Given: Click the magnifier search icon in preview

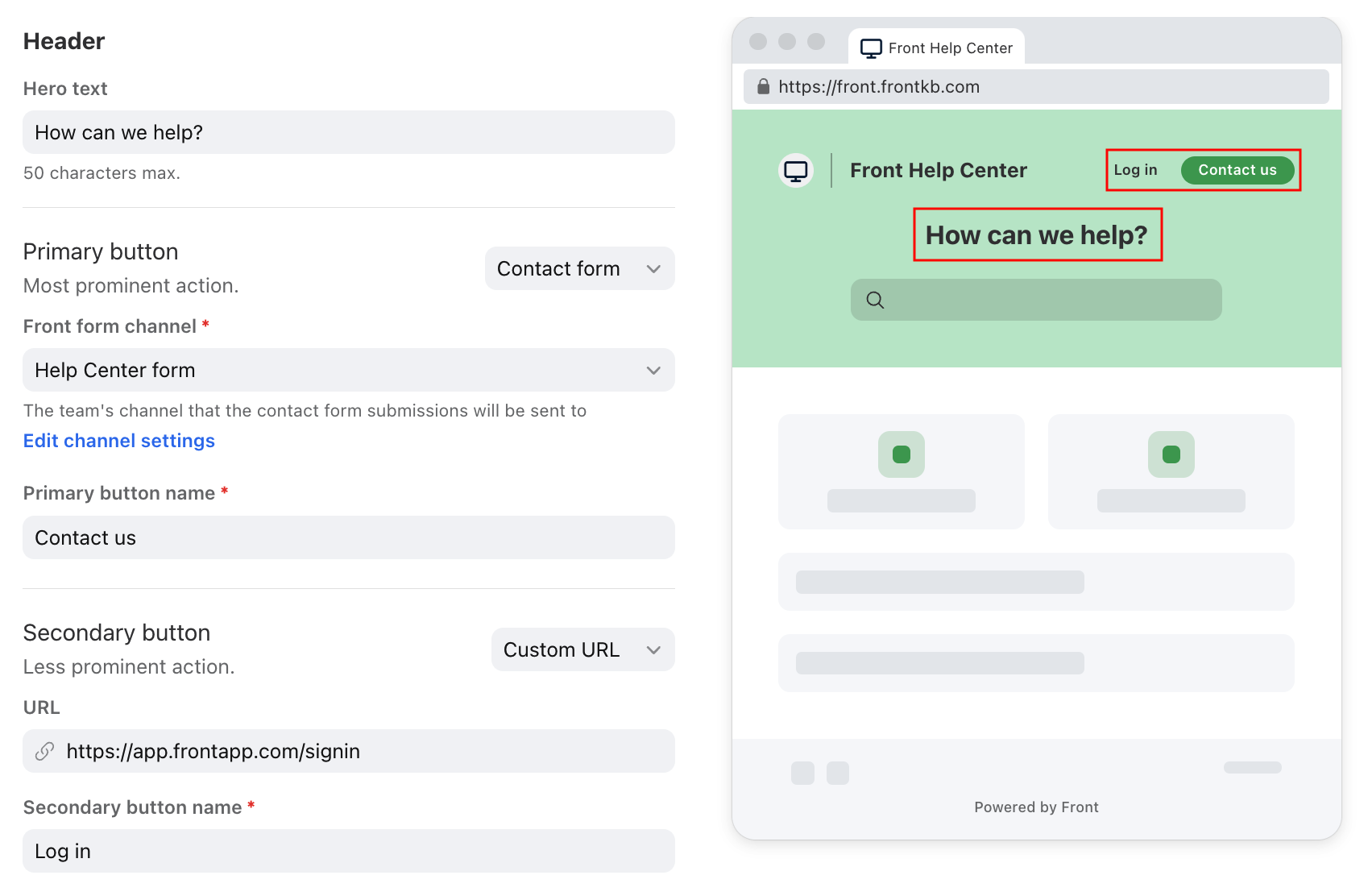Looking at the screenshot, I should tap(875, 300).
